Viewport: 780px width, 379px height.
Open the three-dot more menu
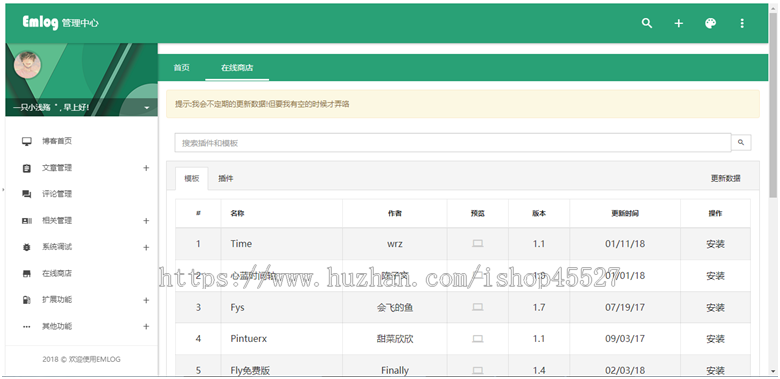[742, 23]
